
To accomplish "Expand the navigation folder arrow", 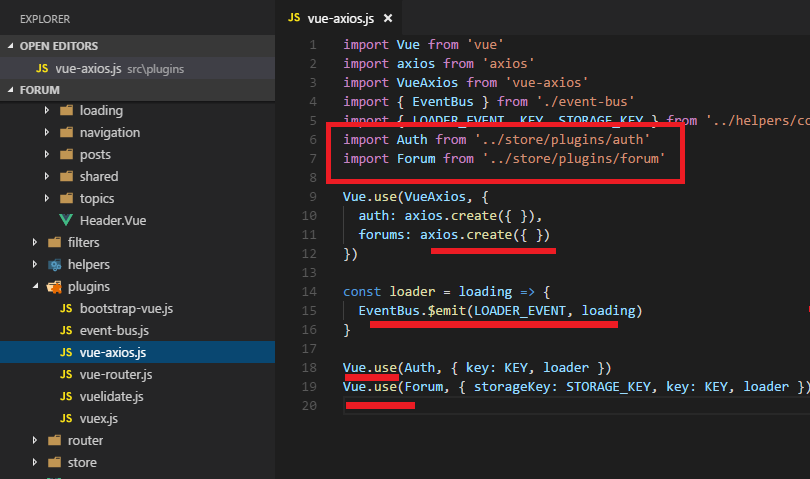I will [46, 132].
